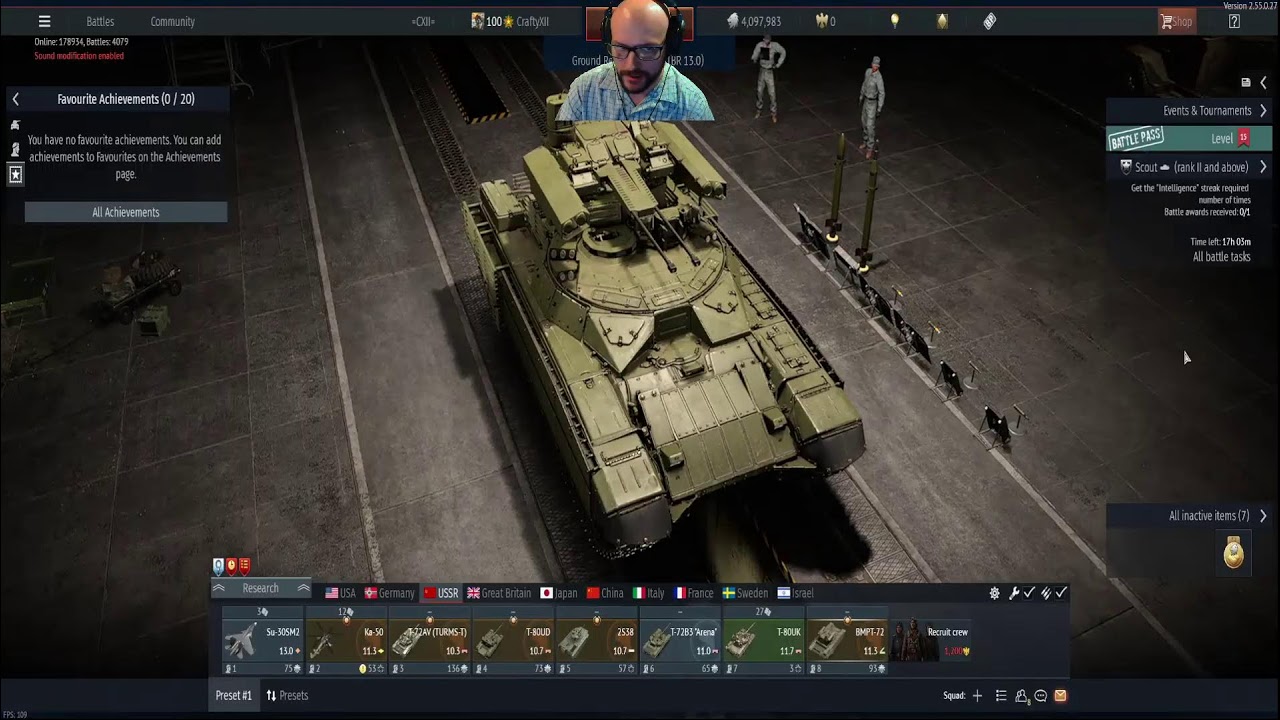The width and height of the screenshot is (1280, 720).
Task: Open the Battles menu
Action: pos(100,21)
